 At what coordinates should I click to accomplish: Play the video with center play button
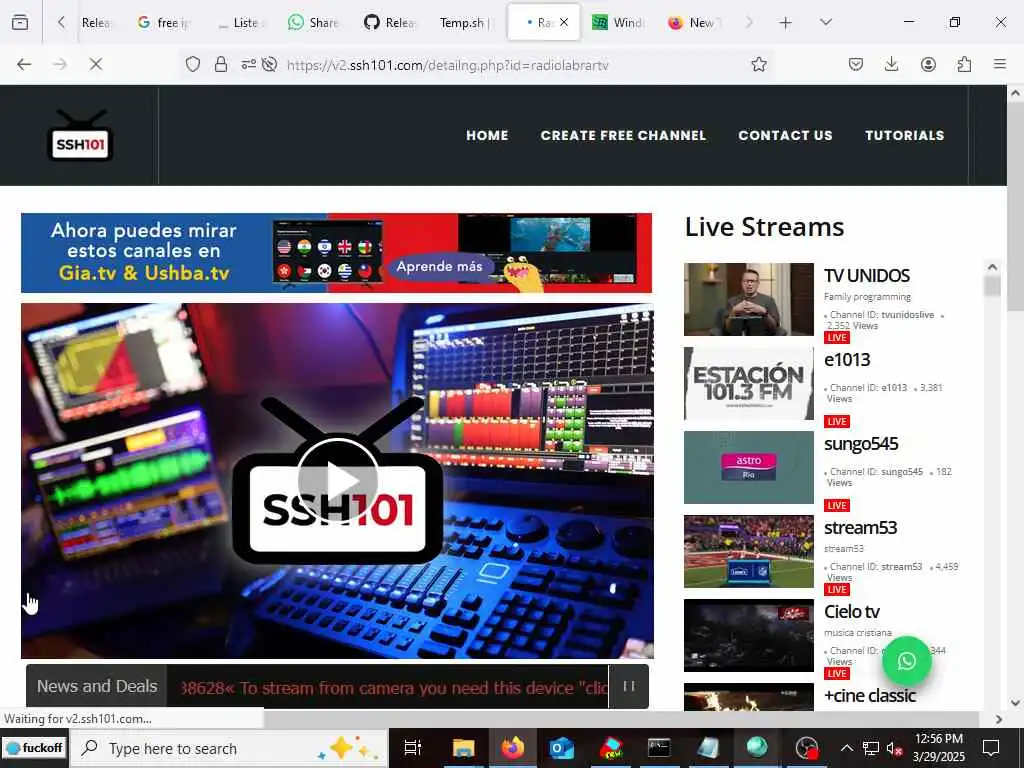coord(338,481)
